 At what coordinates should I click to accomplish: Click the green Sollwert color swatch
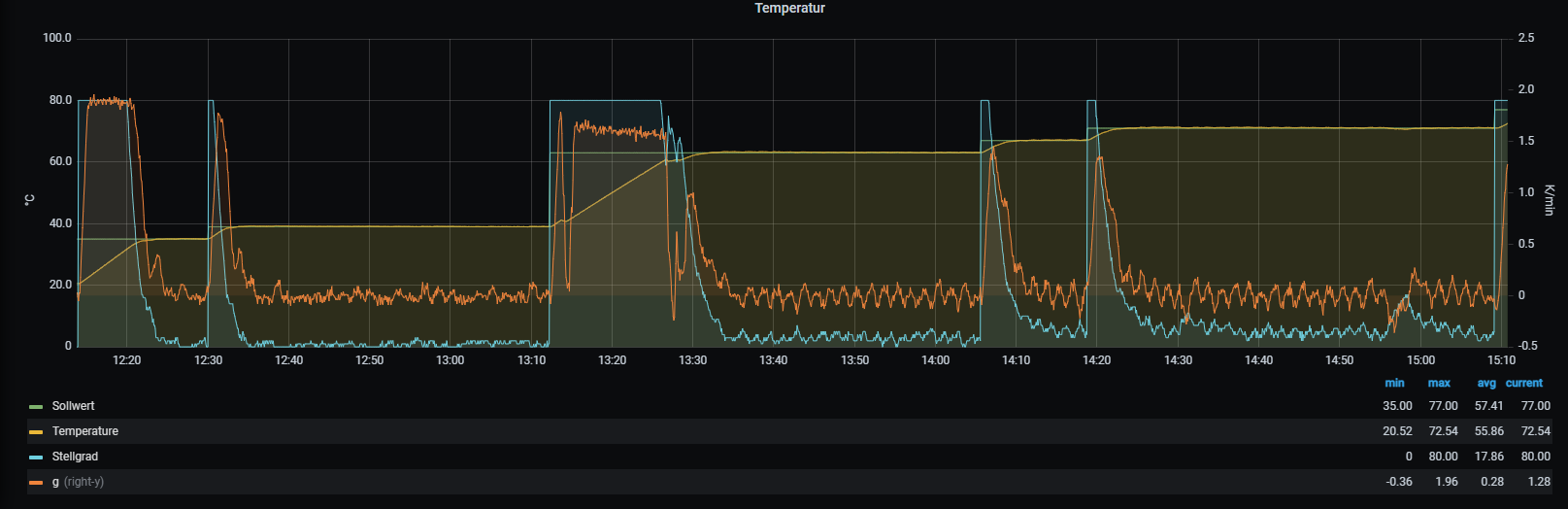36,407
